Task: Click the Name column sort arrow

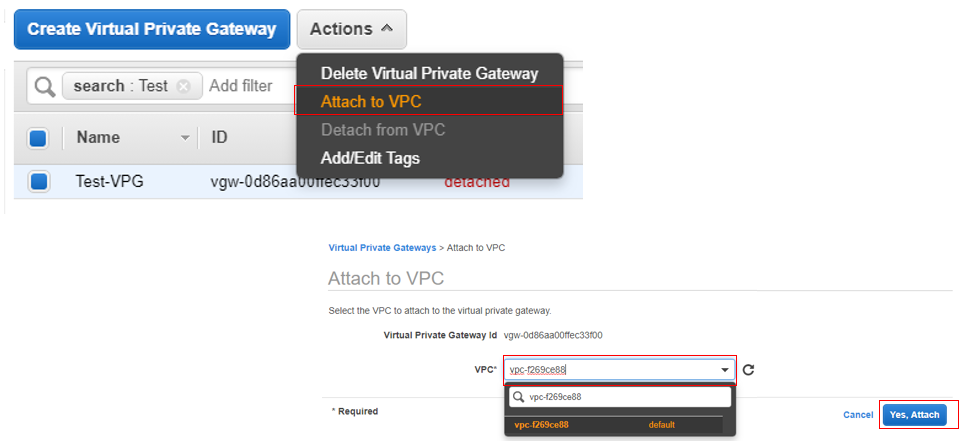Action: (x=185, y=138)
